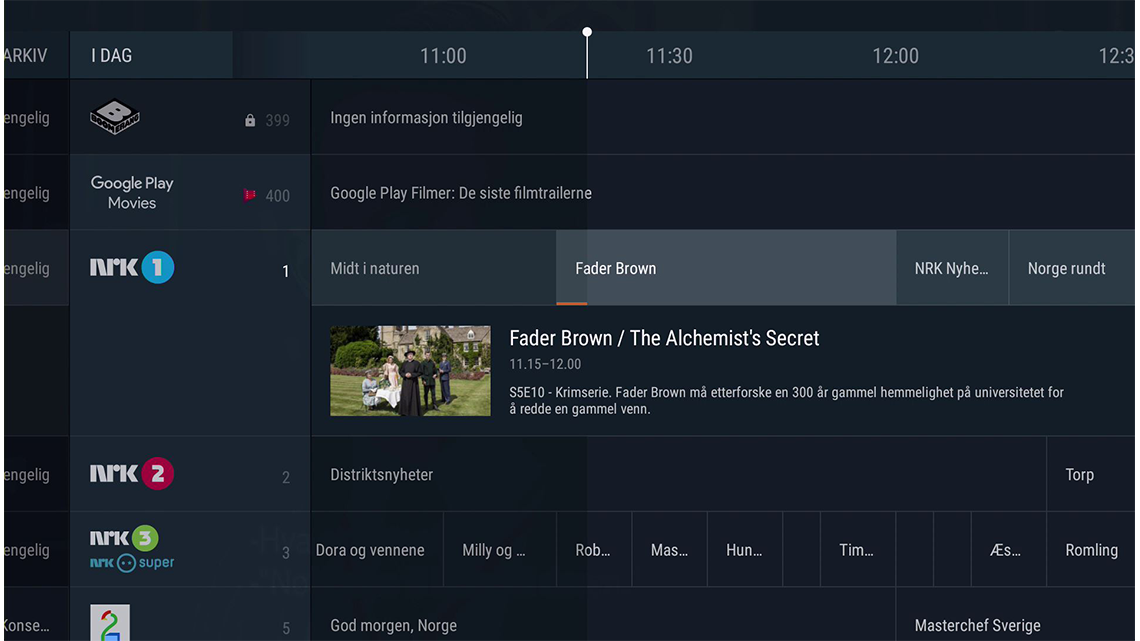Select the NRK1 channel logo
Screen dimensions: 1140x641
[x=131, y=268]
